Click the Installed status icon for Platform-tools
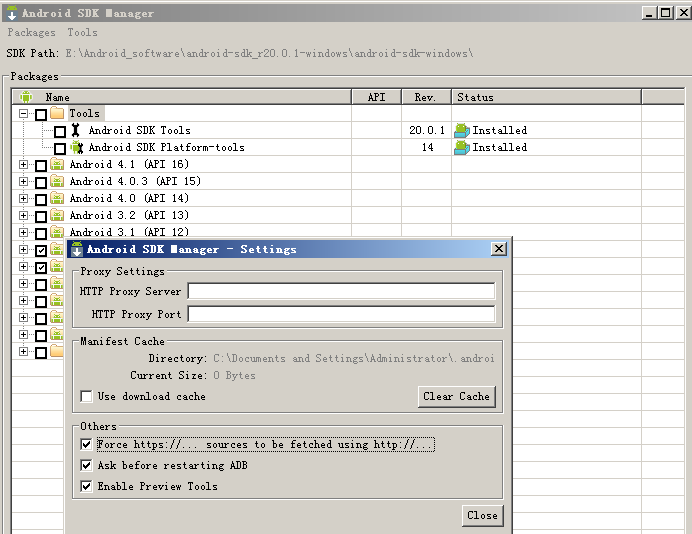The height and width of the screenshot is (534, 692). tap(462, 147)
